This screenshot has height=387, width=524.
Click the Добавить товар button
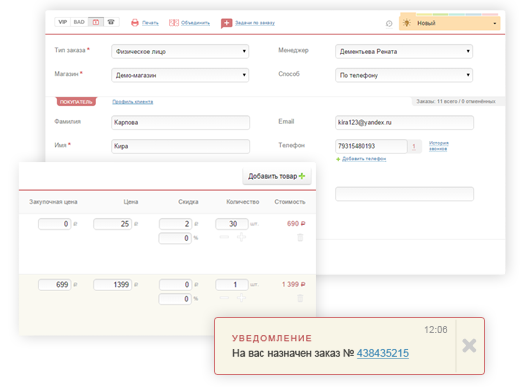(277, 176)
